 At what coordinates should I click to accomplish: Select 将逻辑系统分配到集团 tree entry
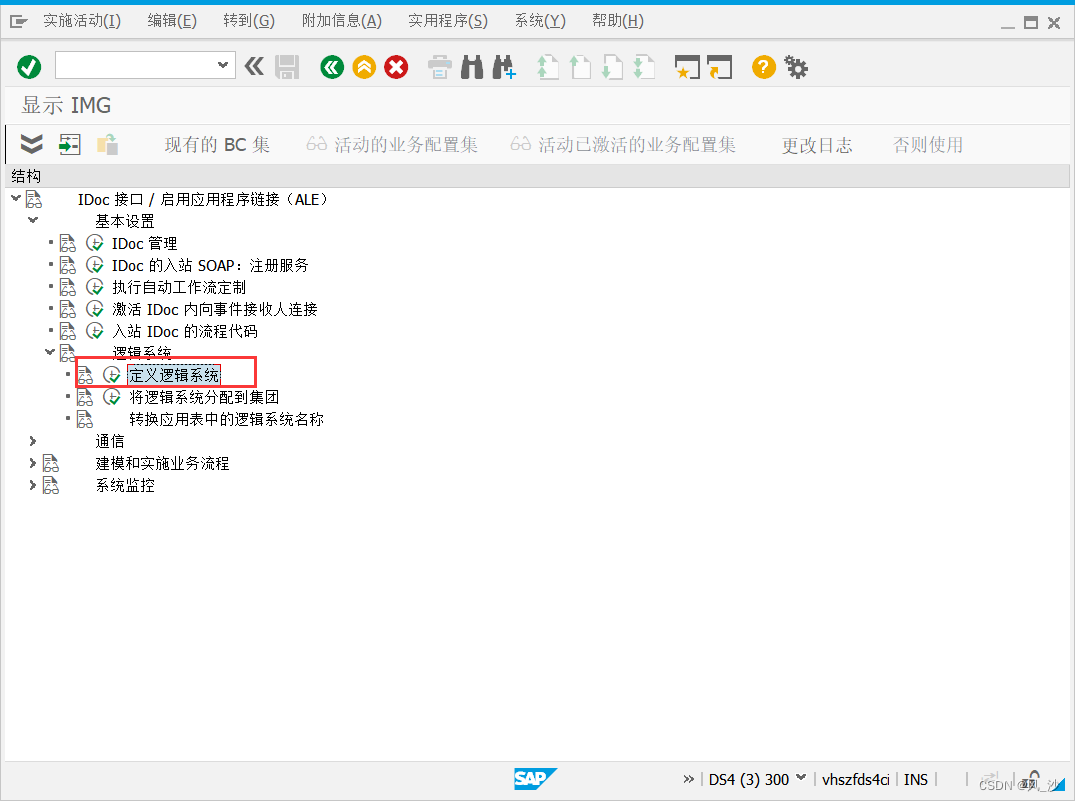pyautogui.click(x=204, y=397)
